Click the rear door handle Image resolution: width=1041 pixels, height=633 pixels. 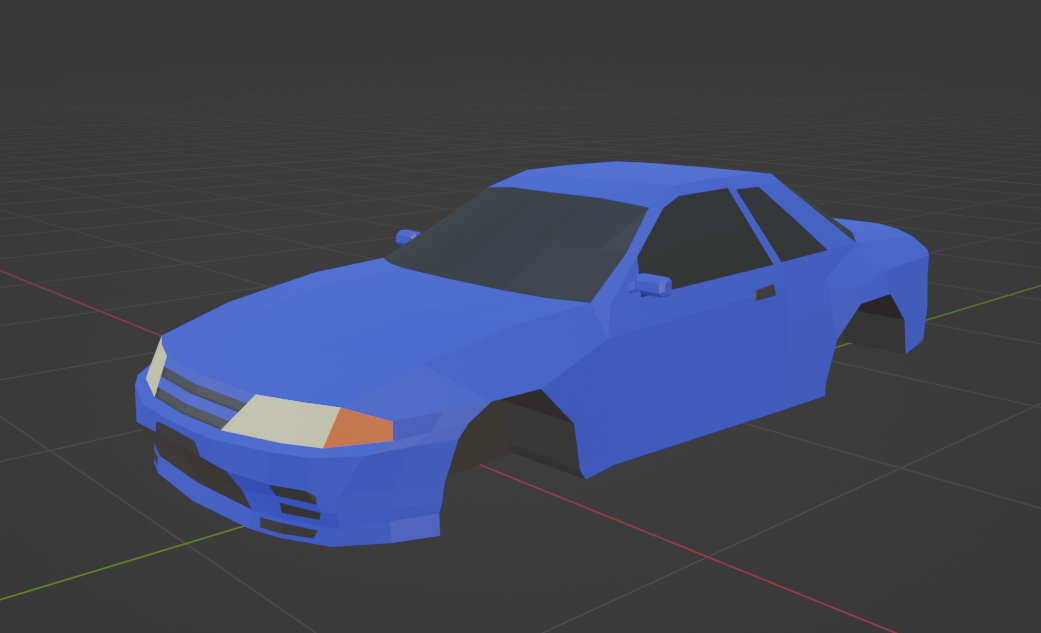click(x=764, y=294)
